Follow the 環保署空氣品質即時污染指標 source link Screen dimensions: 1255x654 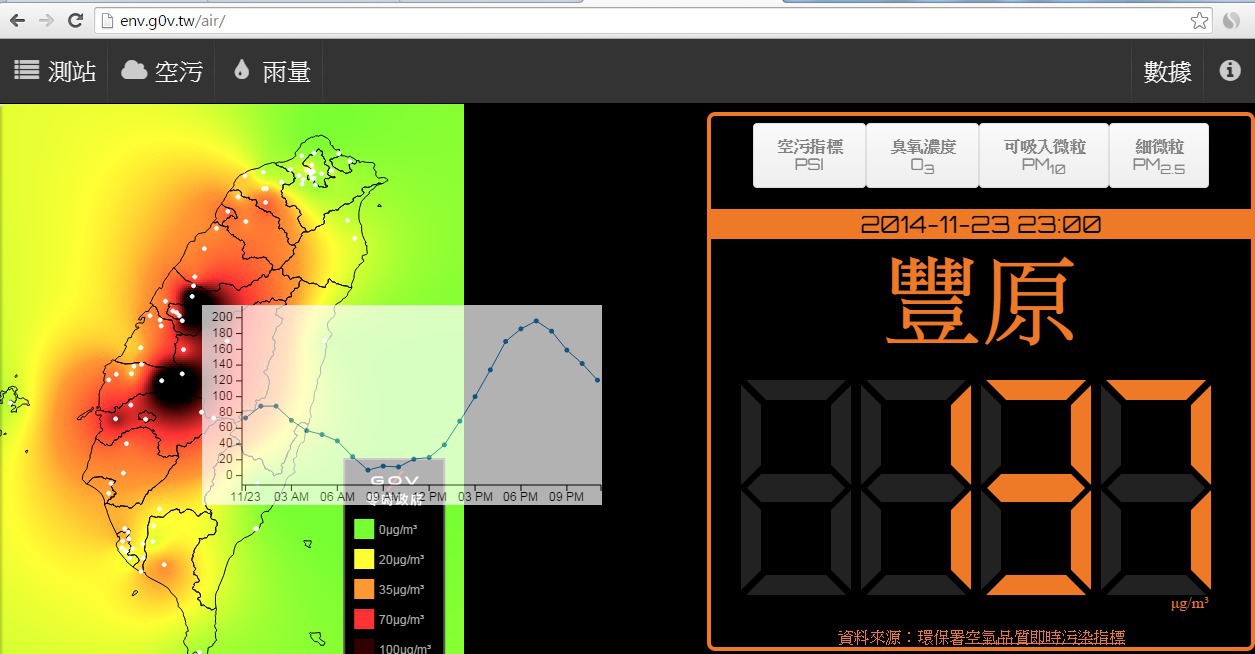pyautogui.click(x=981, y=637)
